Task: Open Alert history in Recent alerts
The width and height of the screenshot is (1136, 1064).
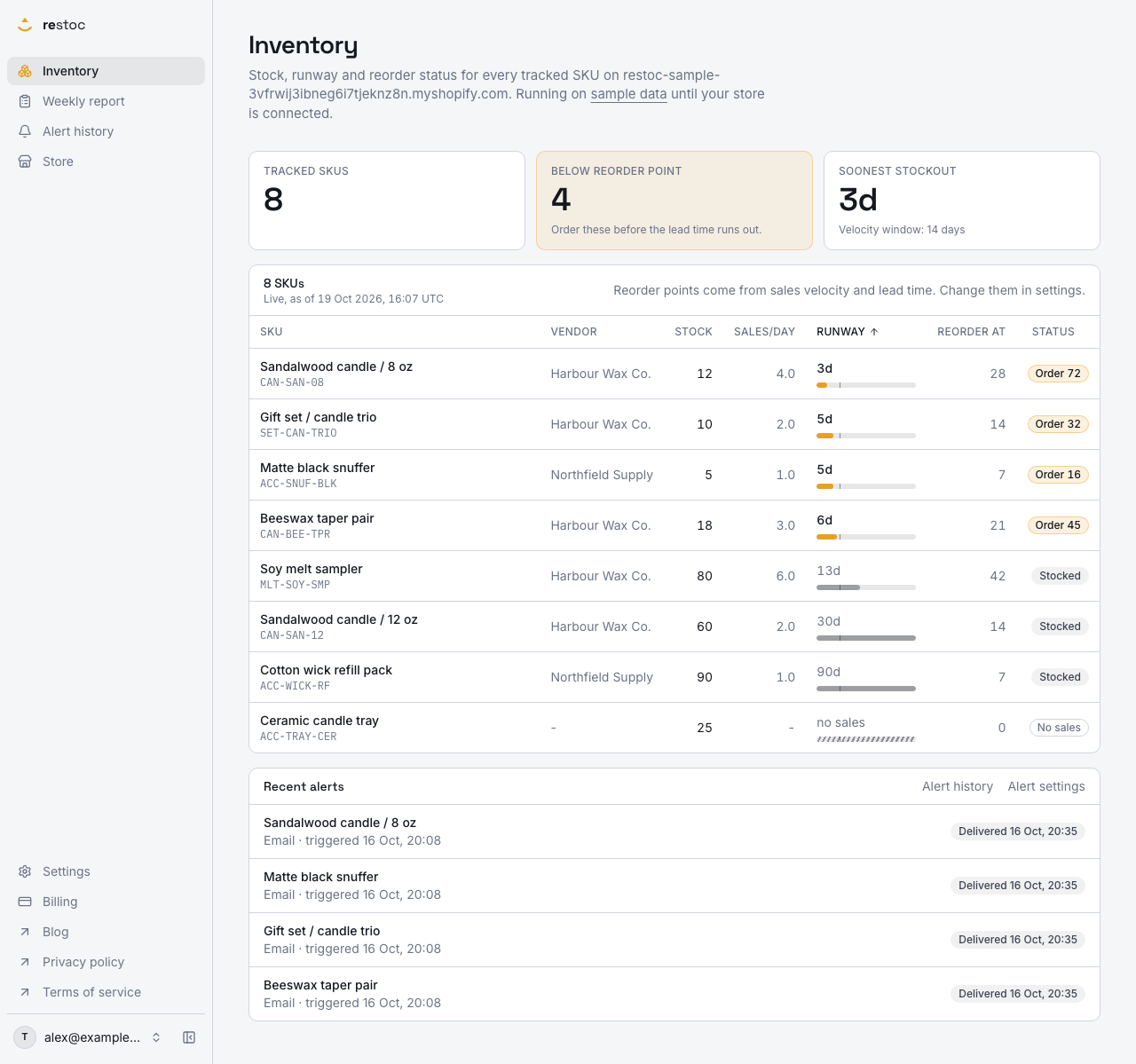Action: point(958,786)
